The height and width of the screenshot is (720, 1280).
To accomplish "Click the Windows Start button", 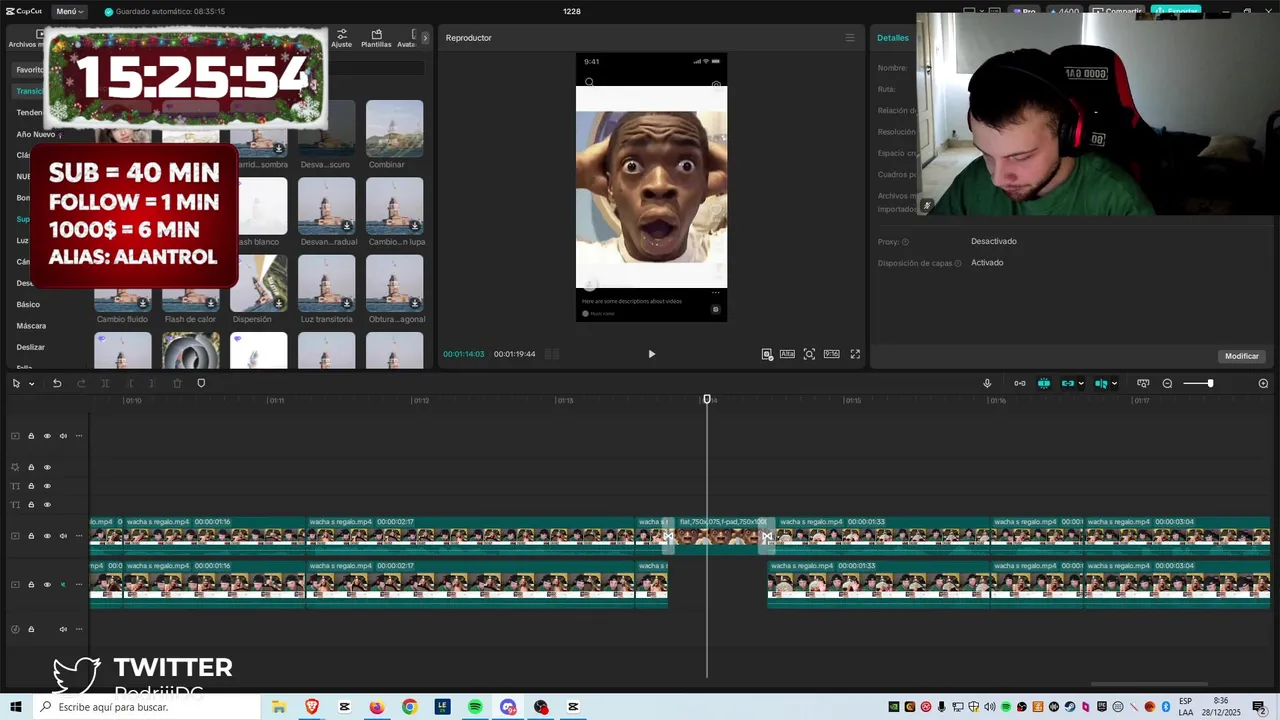I will point(16,707).
